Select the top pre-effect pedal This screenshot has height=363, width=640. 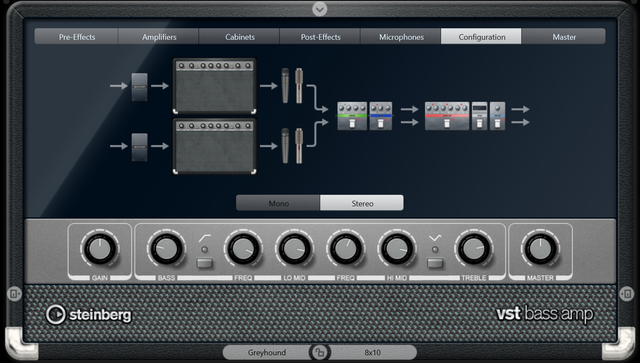pos(140,87)
